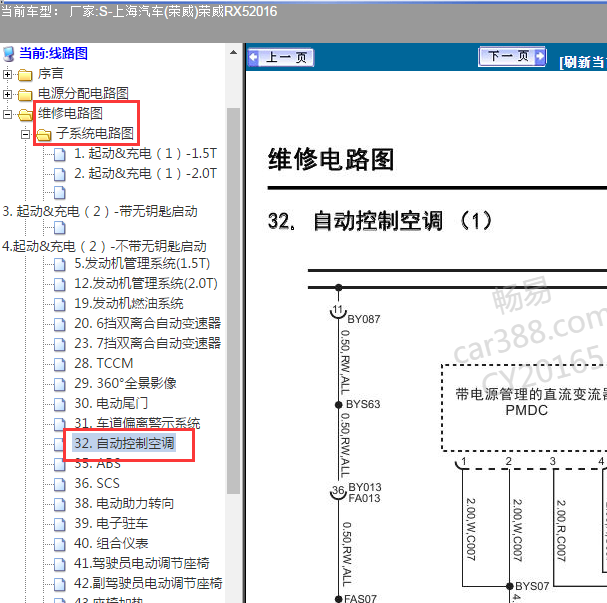Click page icon for 23. 7挡双离合自动变速器
Screen dimensions: 607x603
[x=60, y=344]
